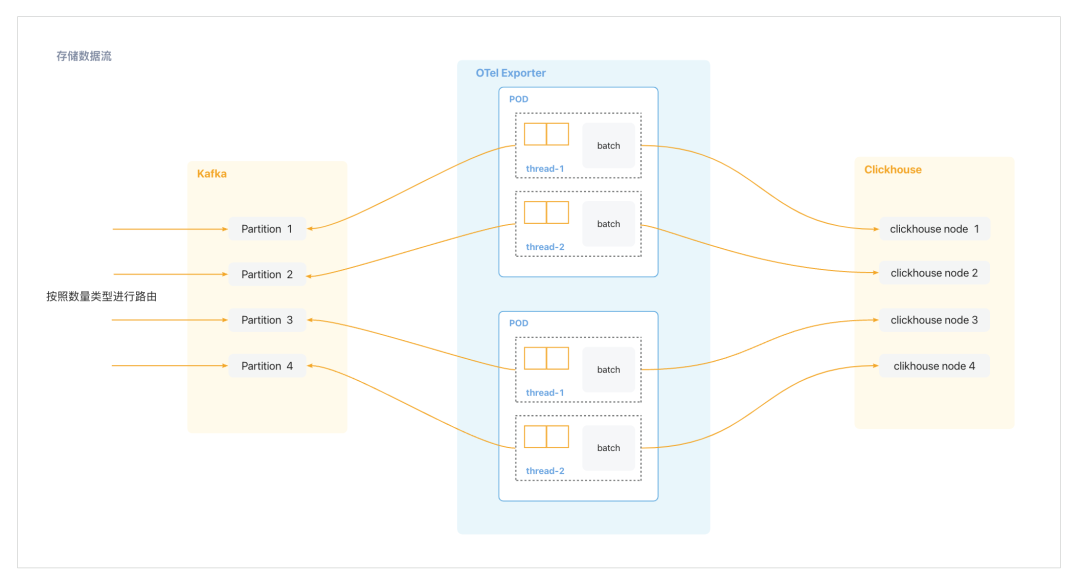Click the clickhouse node 1 box
This screenshot has width=1080, height=583.
tap(935, 229)
